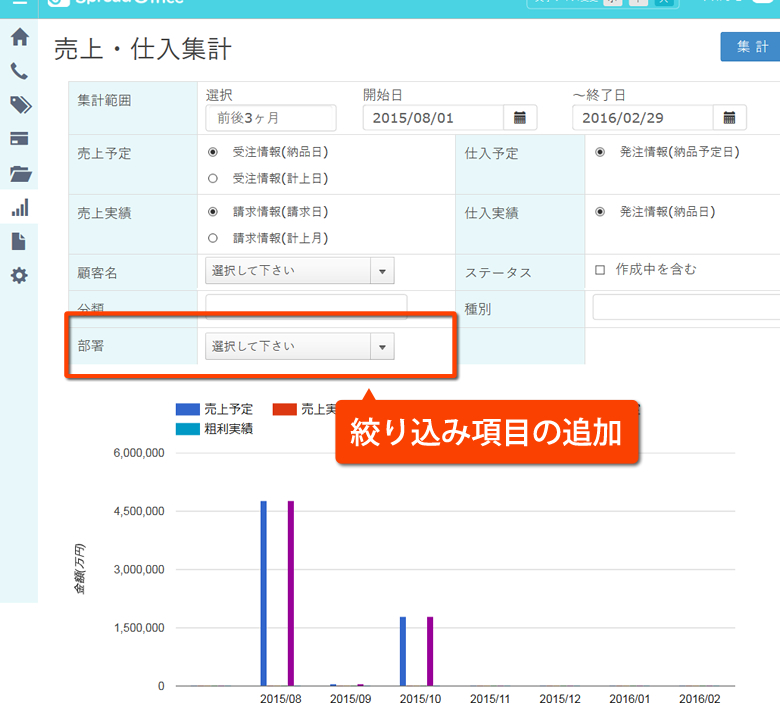Open the tags icon in the sidebar
The image size is (780, 703).
(x=20, y=105)
